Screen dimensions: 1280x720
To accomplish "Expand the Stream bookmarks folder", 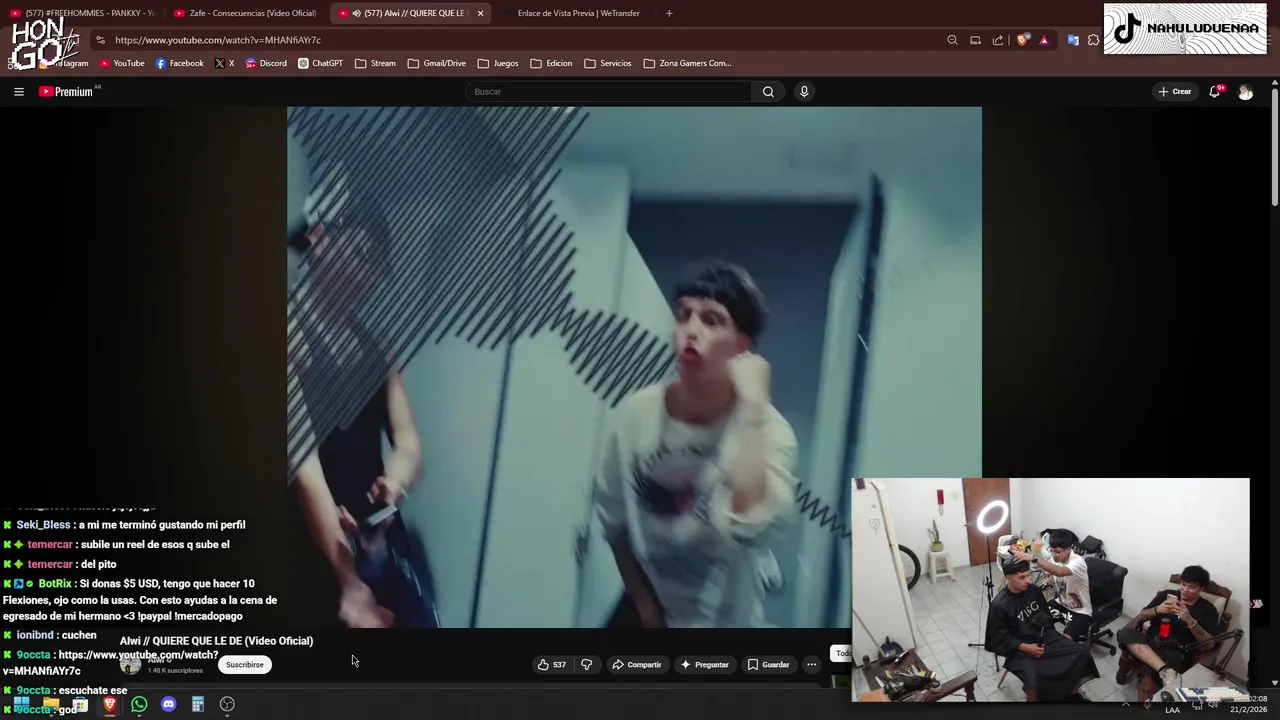I will click(x=375, y=63).
